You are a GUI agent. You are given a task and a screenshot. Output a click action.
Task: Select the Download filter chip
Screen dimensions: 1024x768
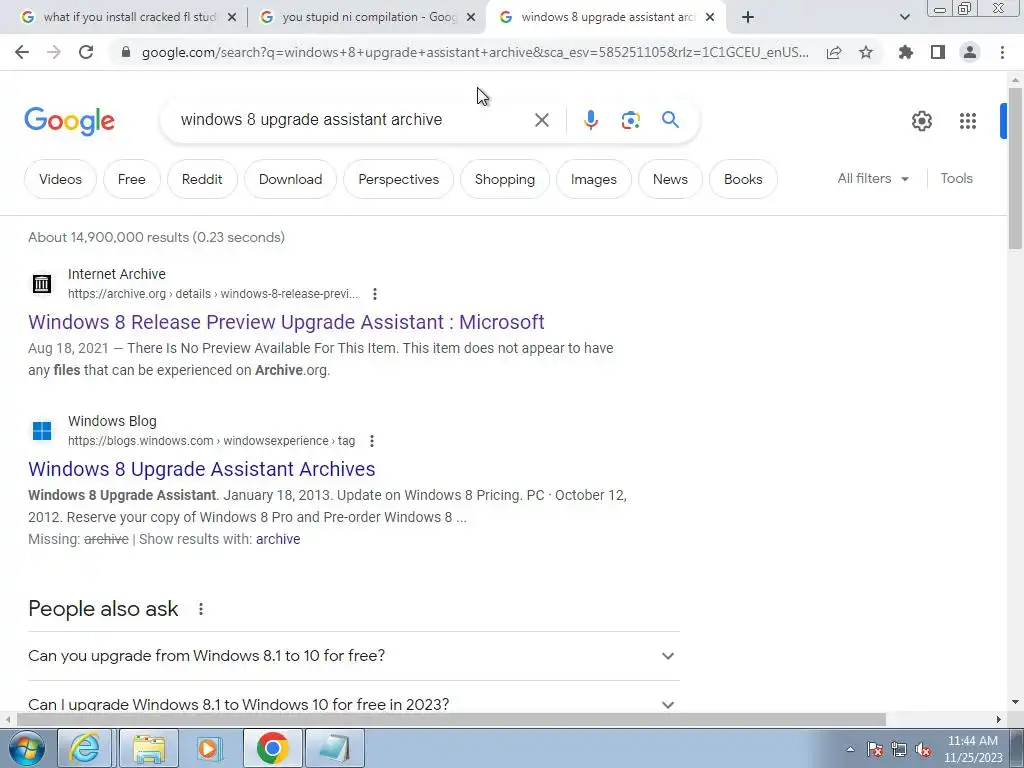[x=291, y=179]
